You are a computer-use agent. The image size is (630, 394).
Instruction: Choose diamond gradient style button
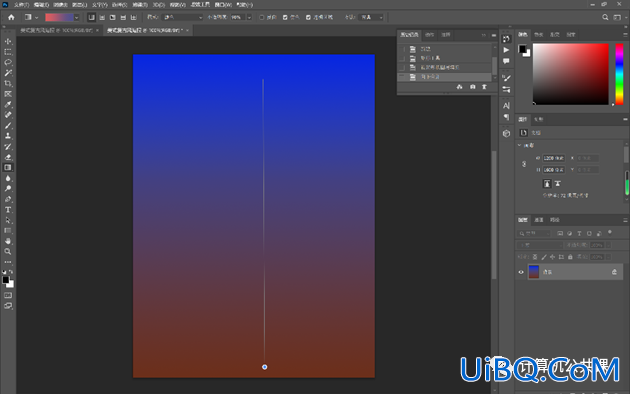click(x=133, y=17)
